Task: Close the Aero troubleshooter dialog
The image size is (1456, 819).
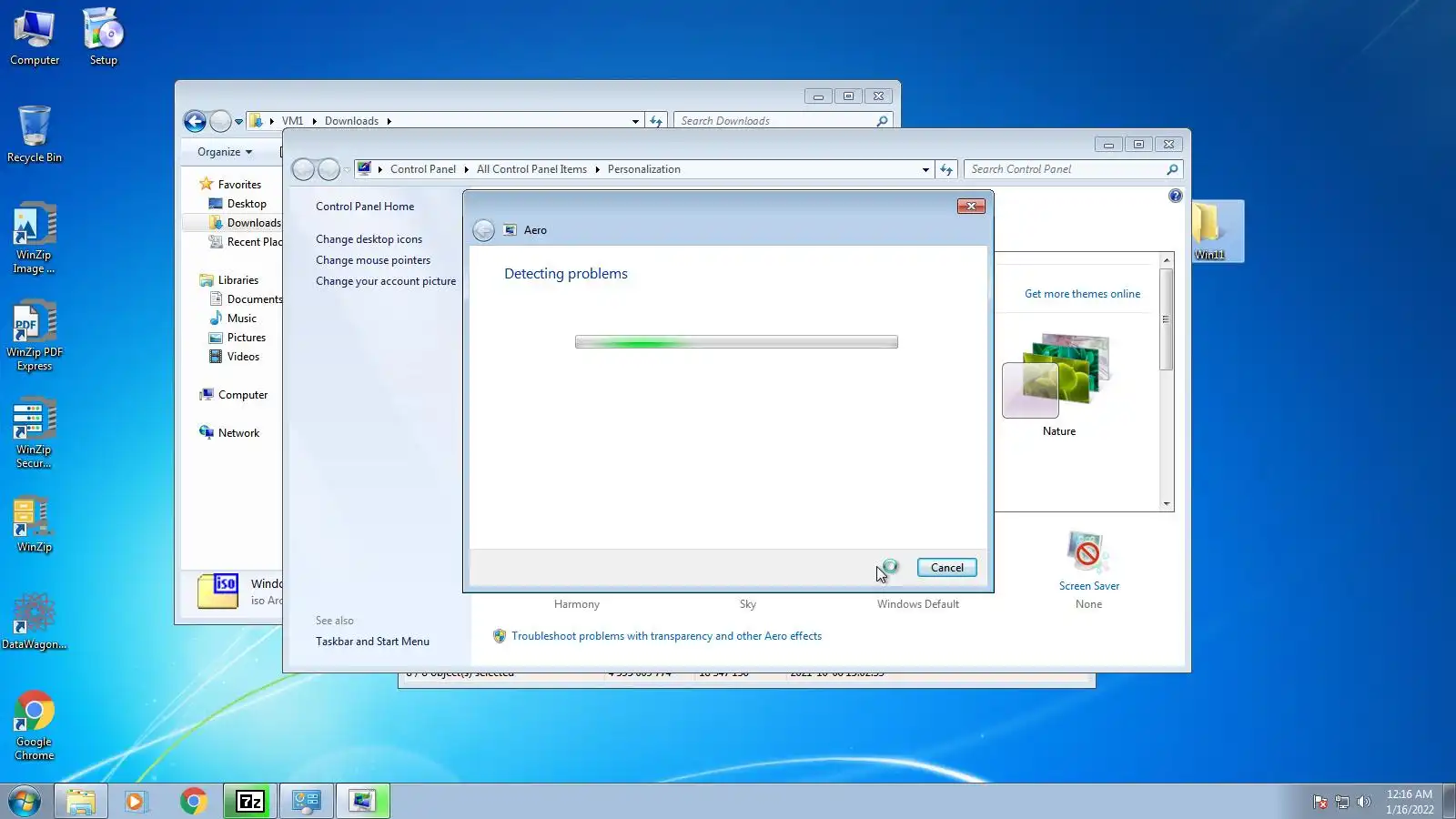Action: pos(971,207)
